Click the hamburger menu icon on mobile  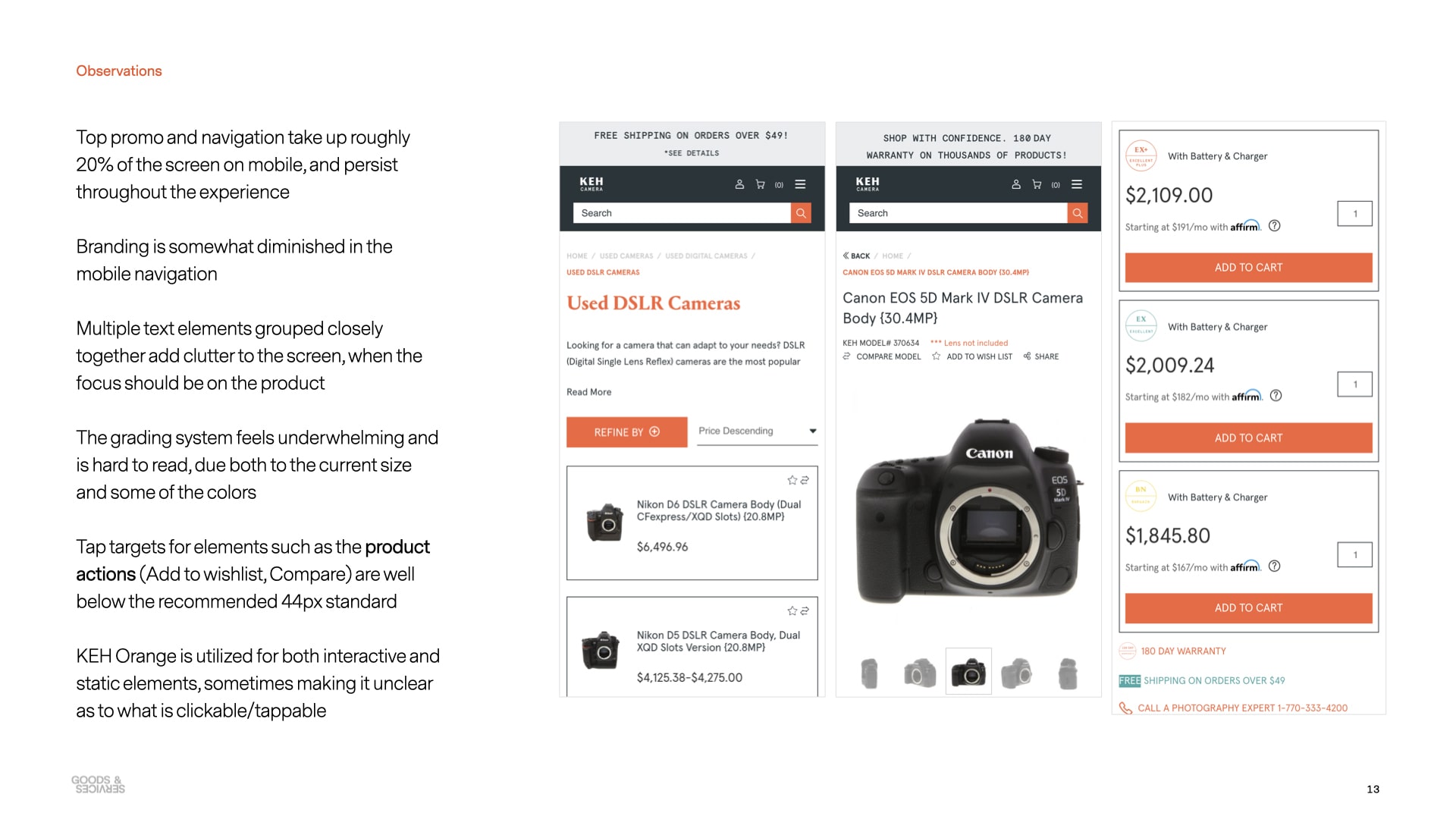click(800, 184)
